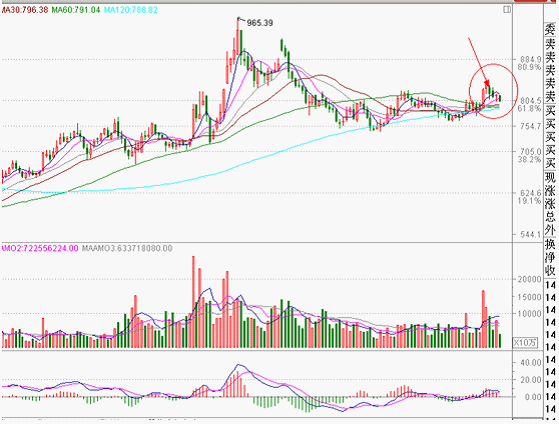Click the 外 entry in side panel
This screenshot has width=559, height=424.
(550, 231)
